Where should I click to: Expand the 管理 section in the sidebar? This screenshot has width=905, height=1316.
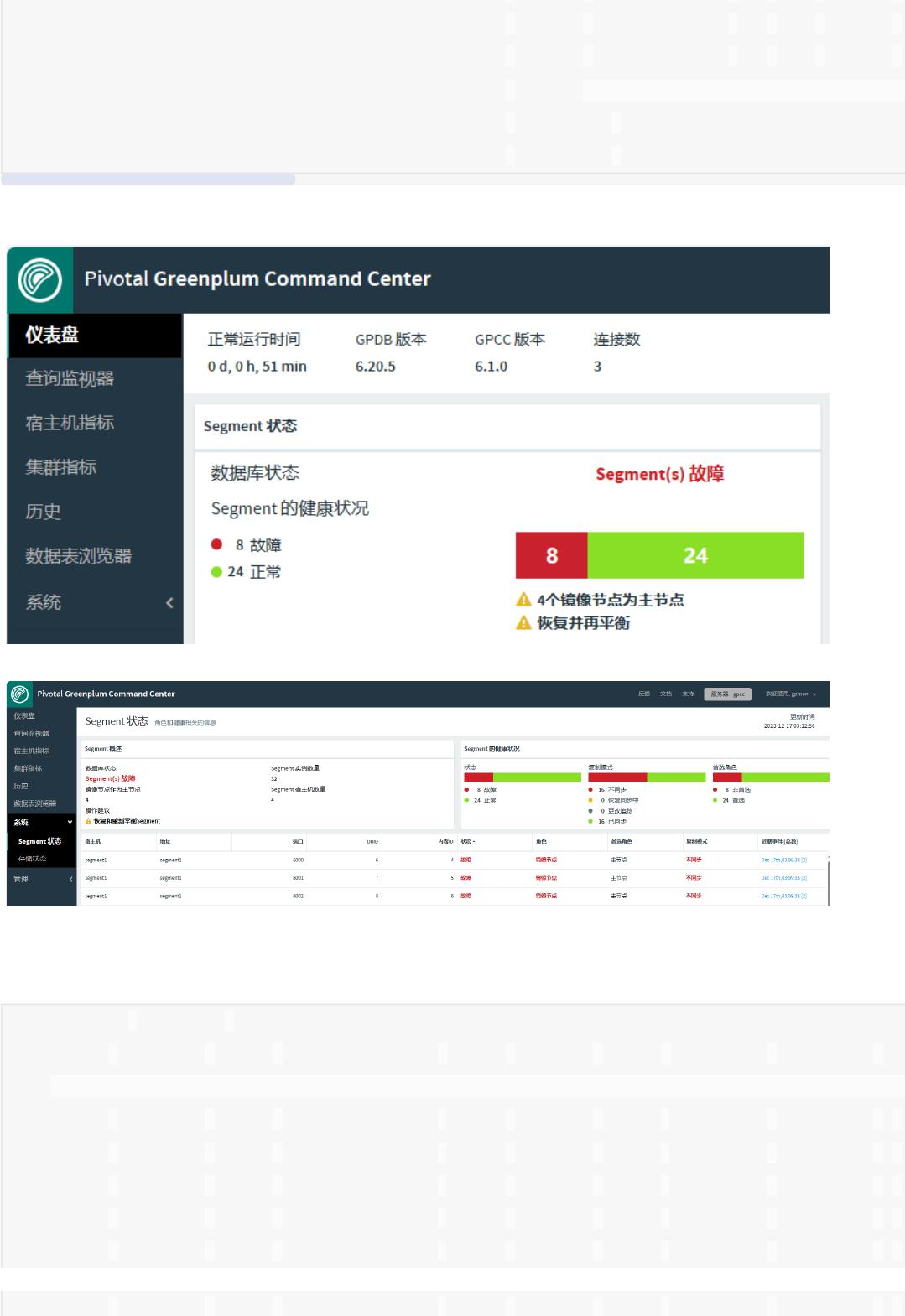[x=70, y=879]
